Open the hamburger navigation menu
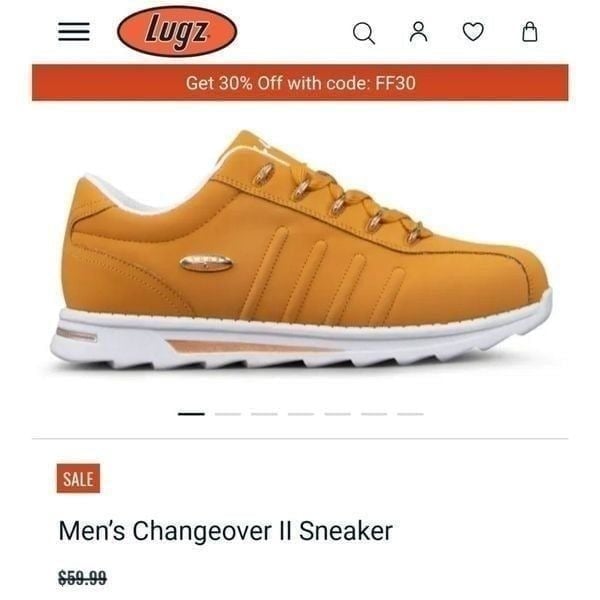Screen dimensions: 600x600 (74, 31)
